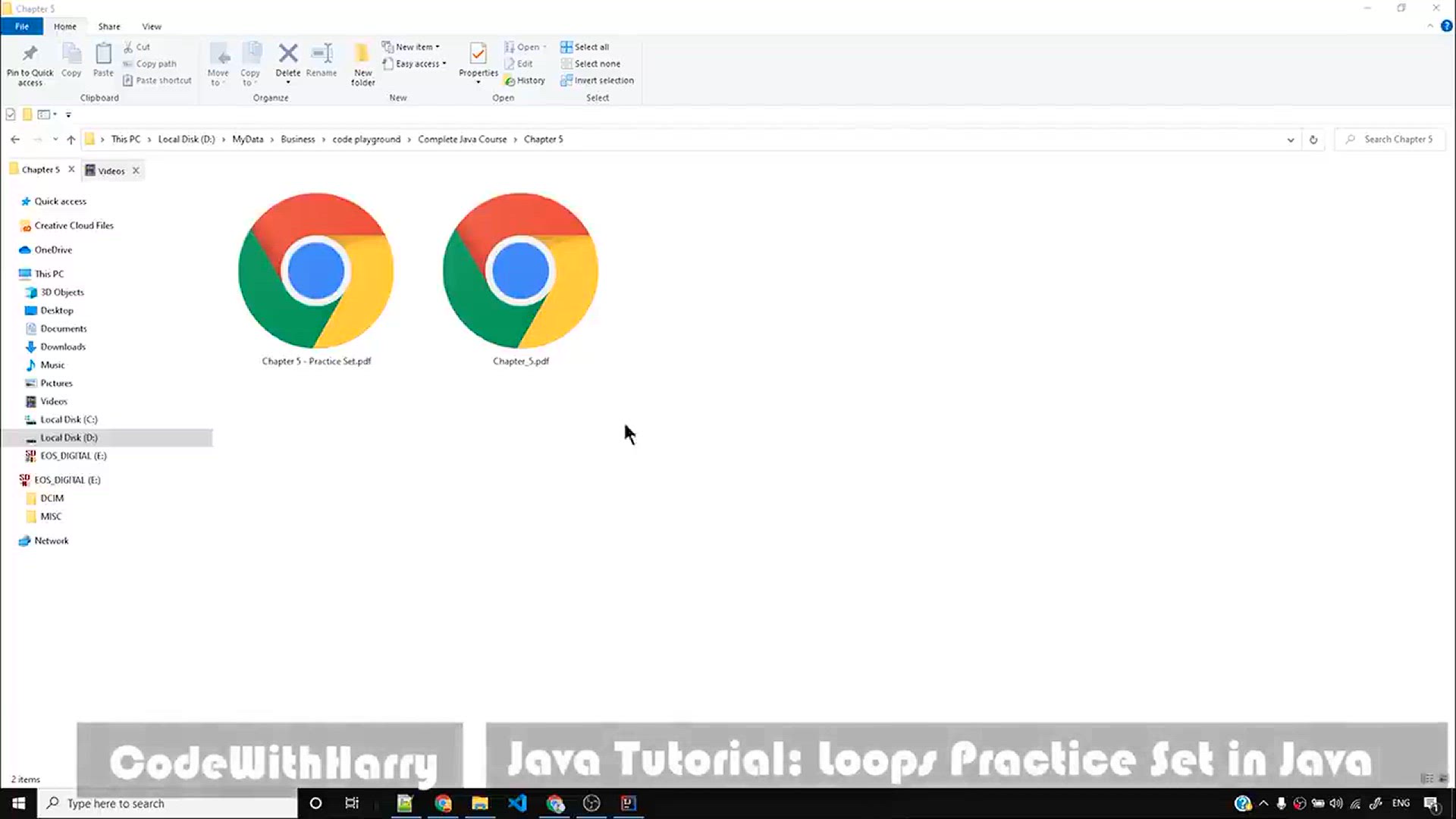Open the explorer Help icon
1456x819 pixels.
pos(1446,26)
